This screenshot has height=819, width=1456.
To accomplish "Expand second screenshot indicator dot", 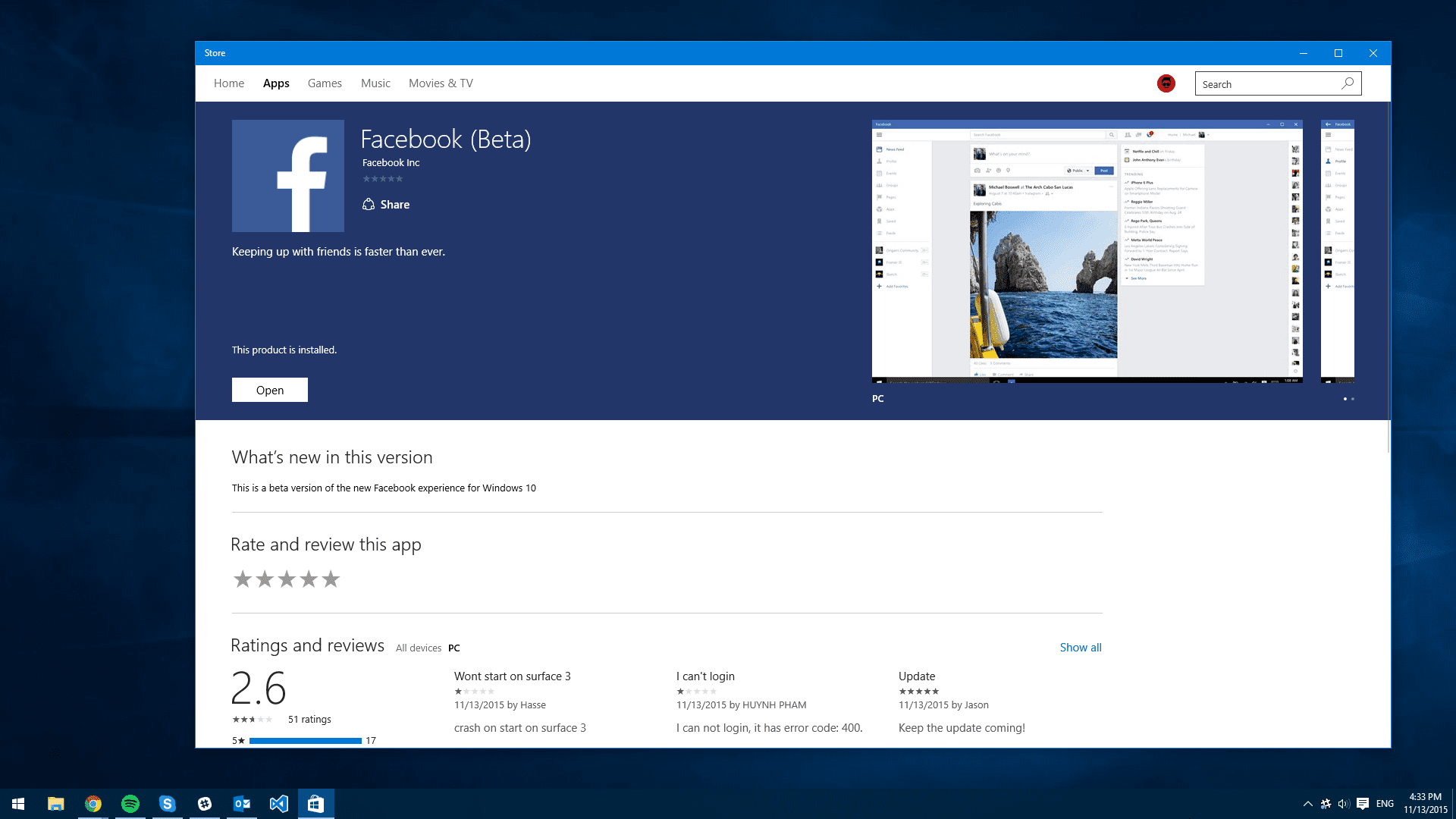I will [x=1353, y=399].
